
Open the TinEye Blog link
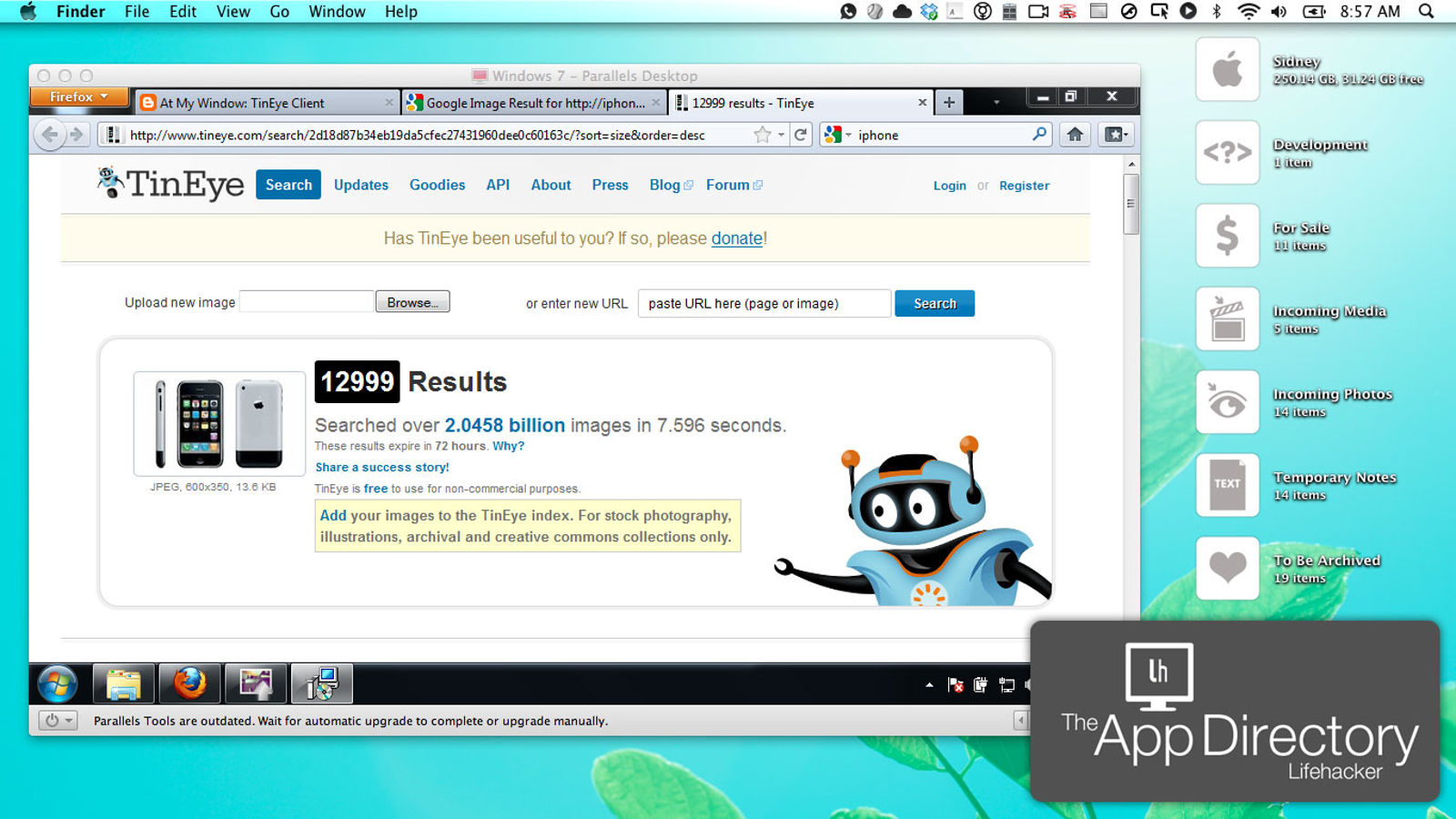tap(671, 185)
